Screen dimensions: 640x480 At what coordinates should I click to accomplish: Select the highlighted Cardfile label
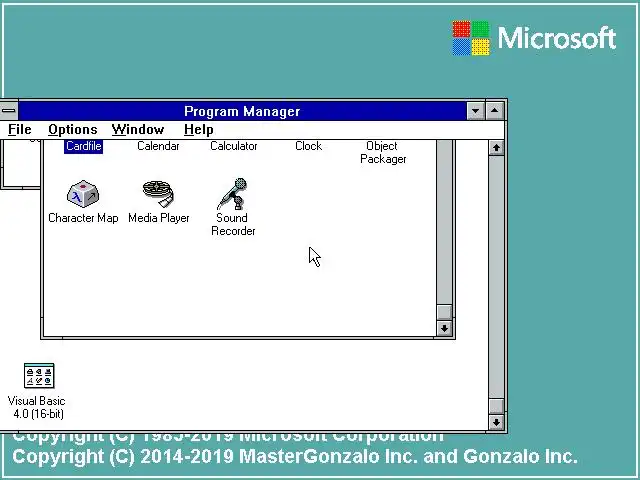click(83, 146)
